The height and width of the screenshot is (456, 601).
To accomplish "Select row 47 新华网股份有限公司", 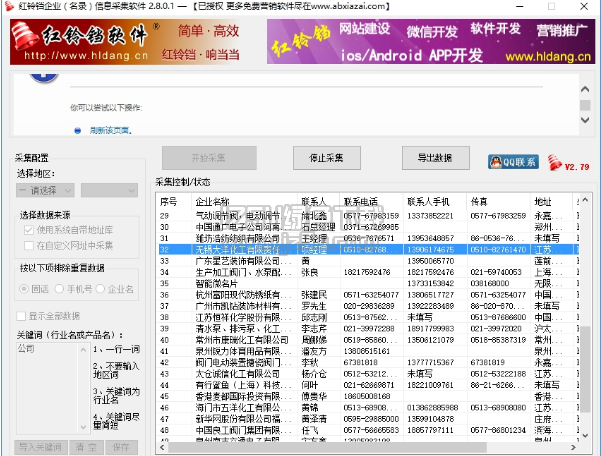I will coord(368,419).
